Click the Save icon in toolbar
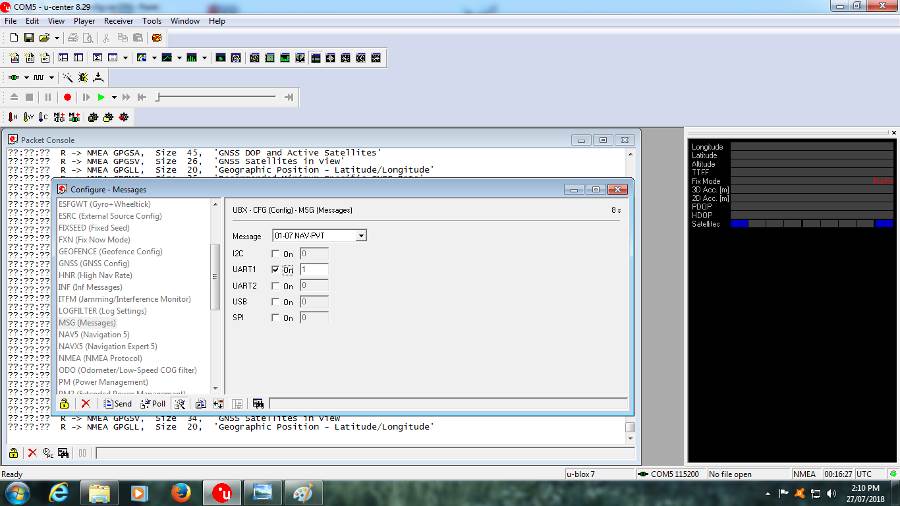Image resolution: width=900 pixels, height=506 pixels. pos(29,38)
